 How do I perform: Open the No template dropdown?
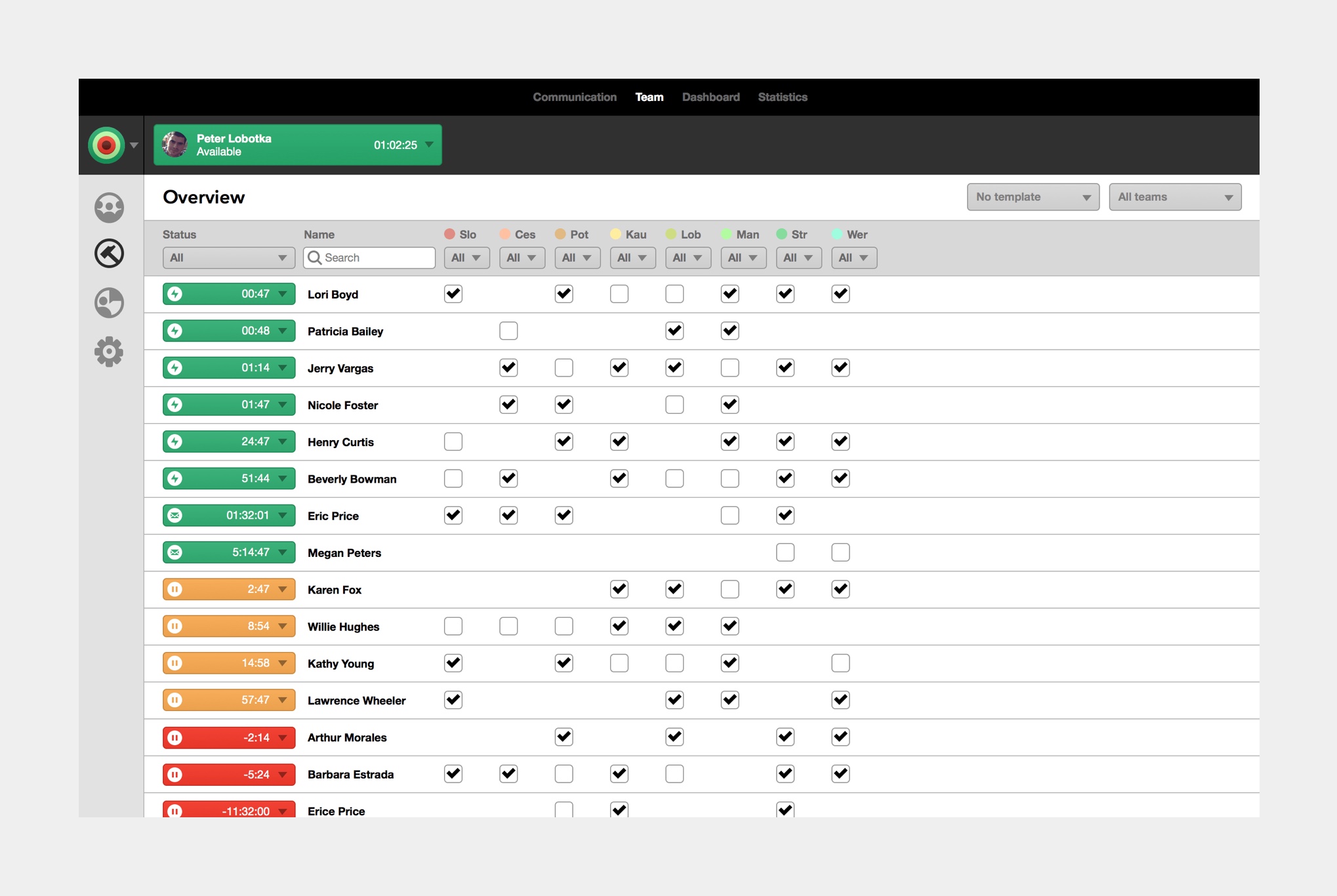(1033, 197)
